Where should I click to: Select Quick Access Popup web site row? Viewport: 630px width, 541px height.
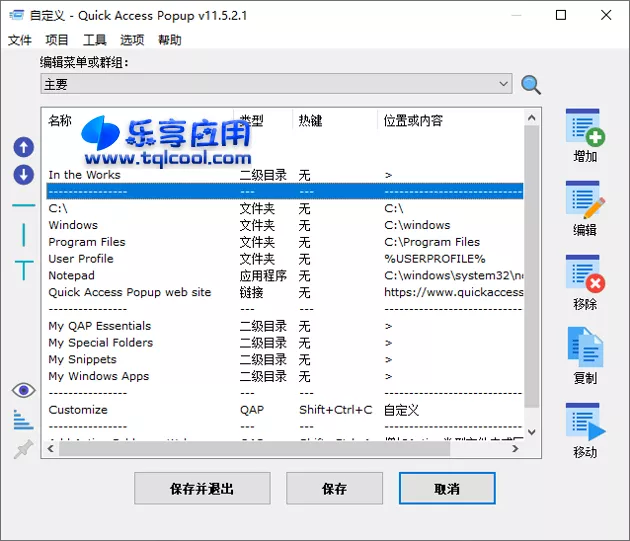pyautogui.click(x=285, y=292)
